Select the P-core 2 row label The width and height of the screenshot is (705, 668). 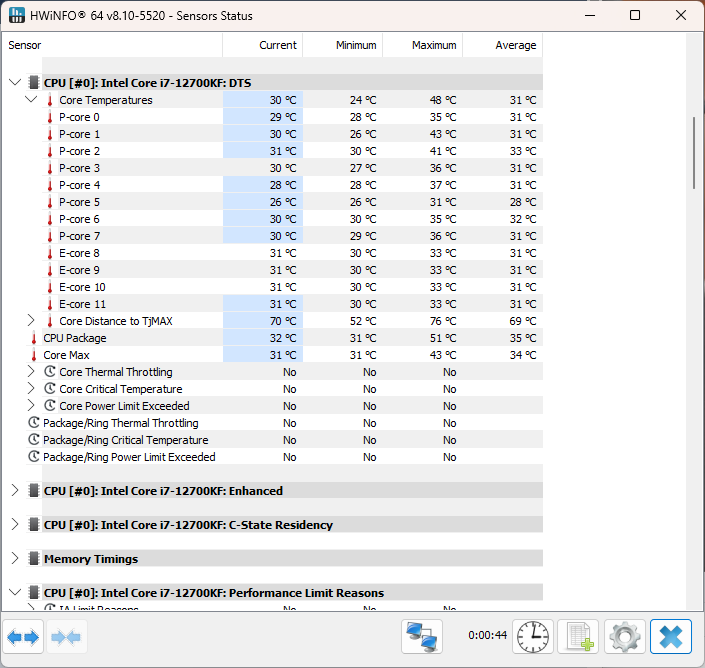80,151
